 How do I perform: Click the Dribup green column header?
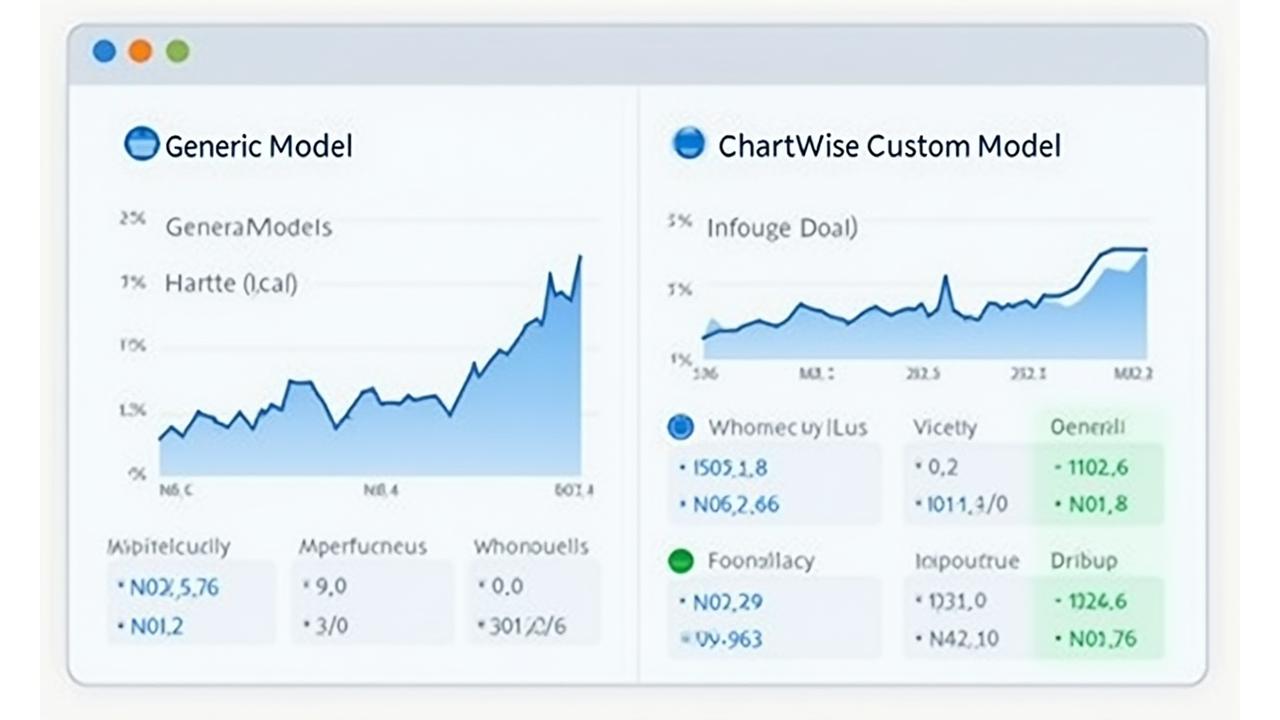pyautogui.click(x=1083, y=561)
